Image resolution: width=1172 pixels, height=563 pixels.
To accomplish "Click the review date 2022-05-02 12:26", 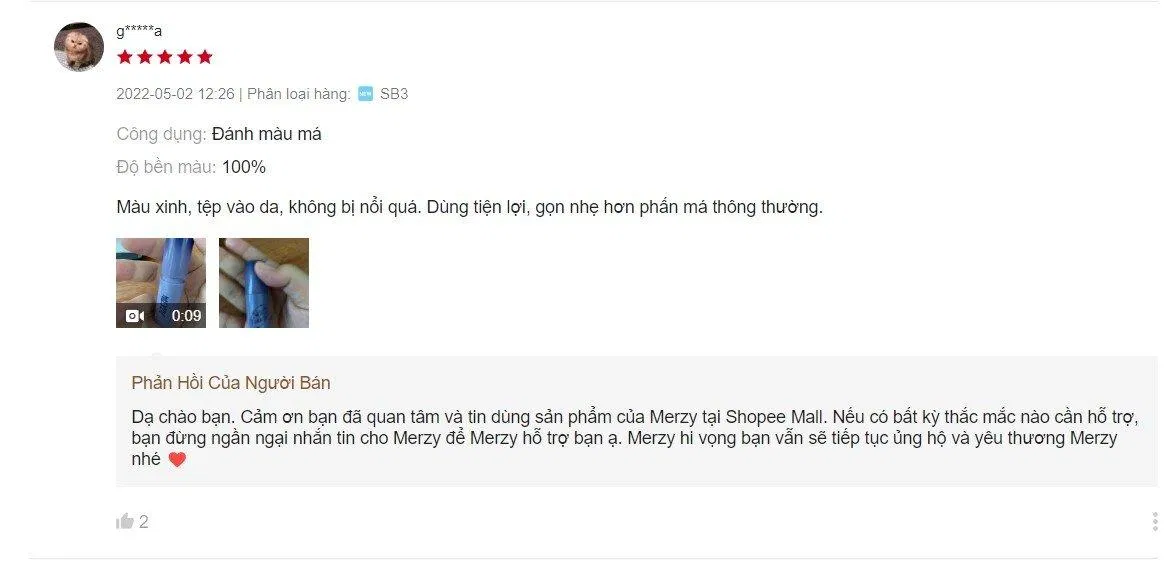I will tap(176, 93).
